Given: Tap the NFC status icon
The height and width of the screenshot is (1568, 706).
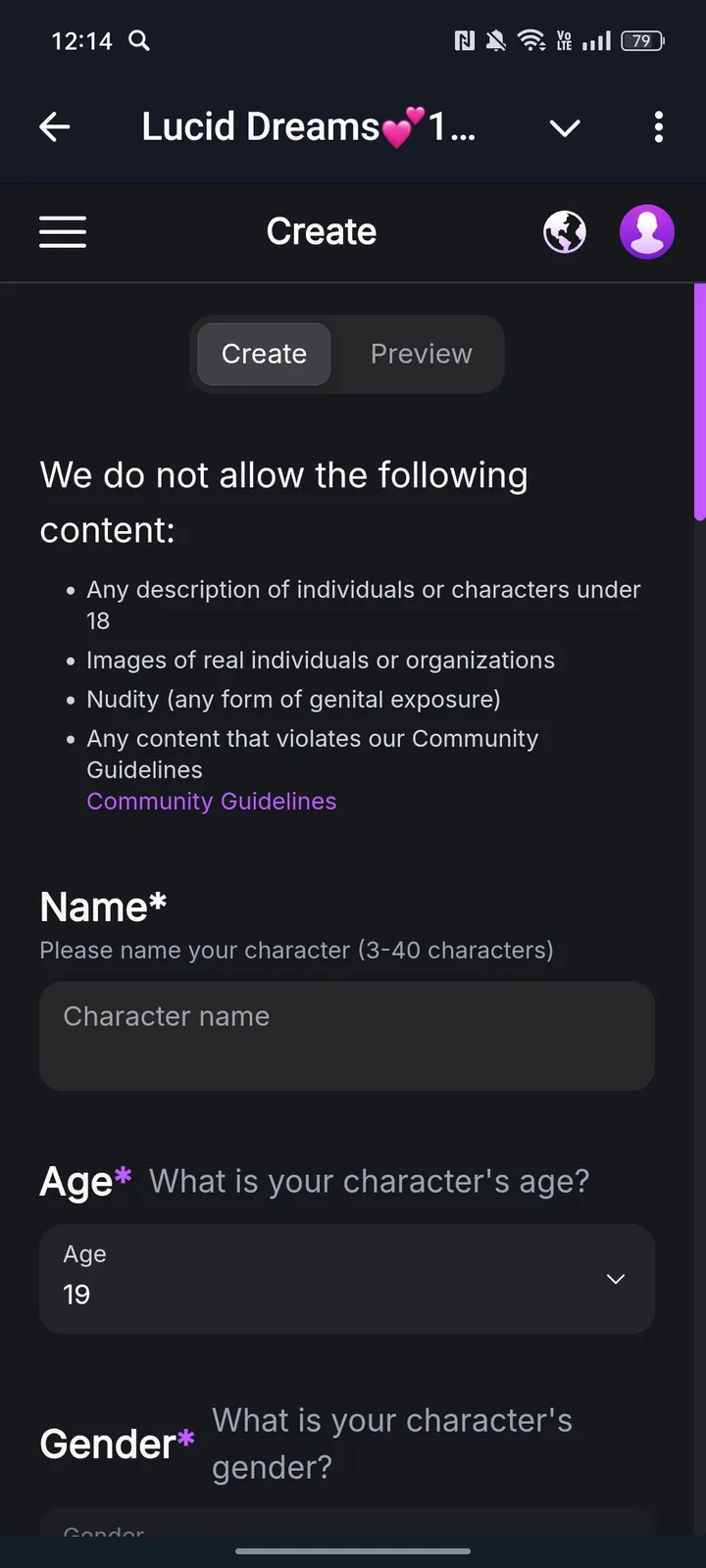Looking at the screenshot, I should pyautogui.click(x=464, y=40).
